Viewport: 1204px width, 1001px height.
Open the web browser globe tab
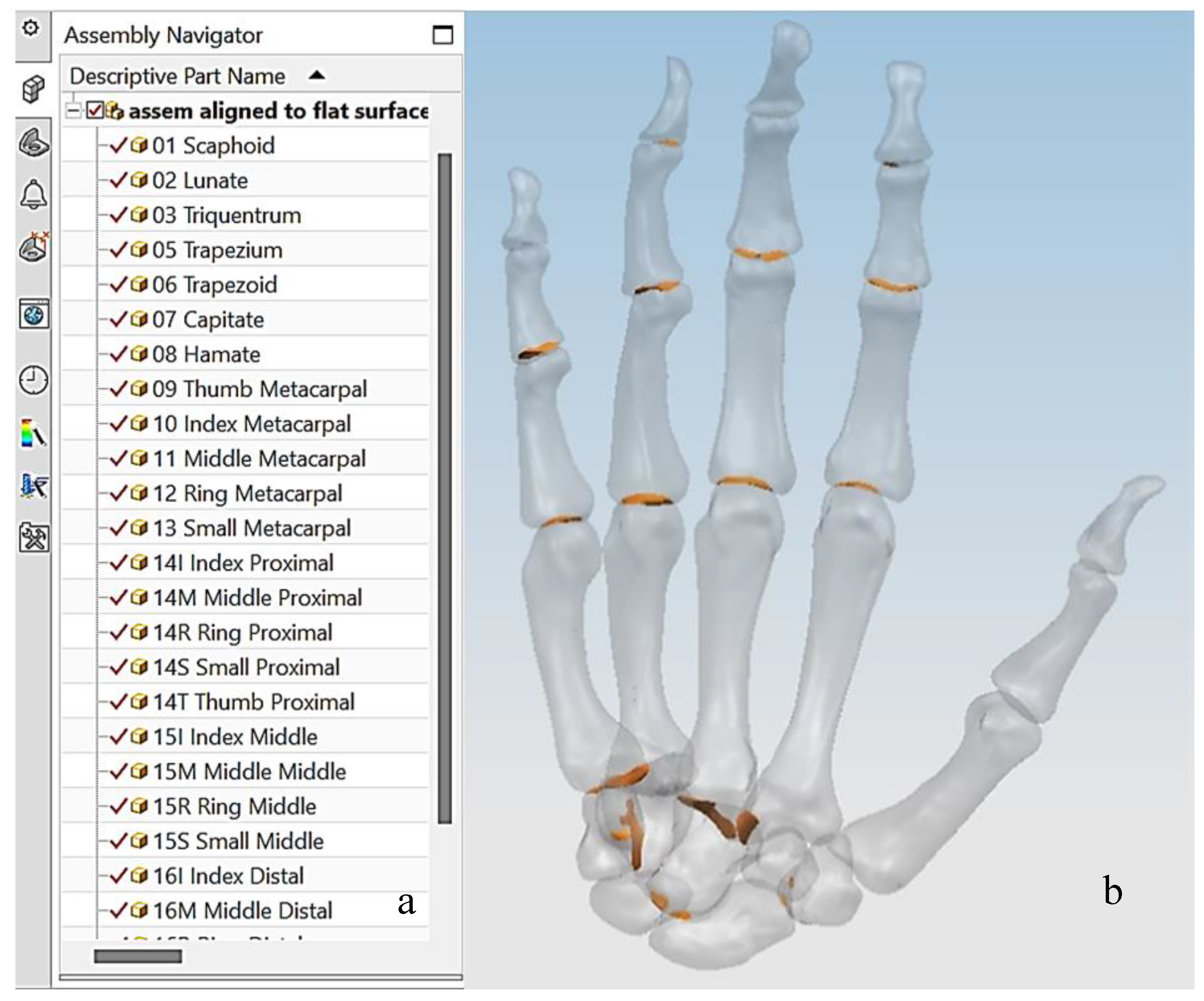[34, 314]
